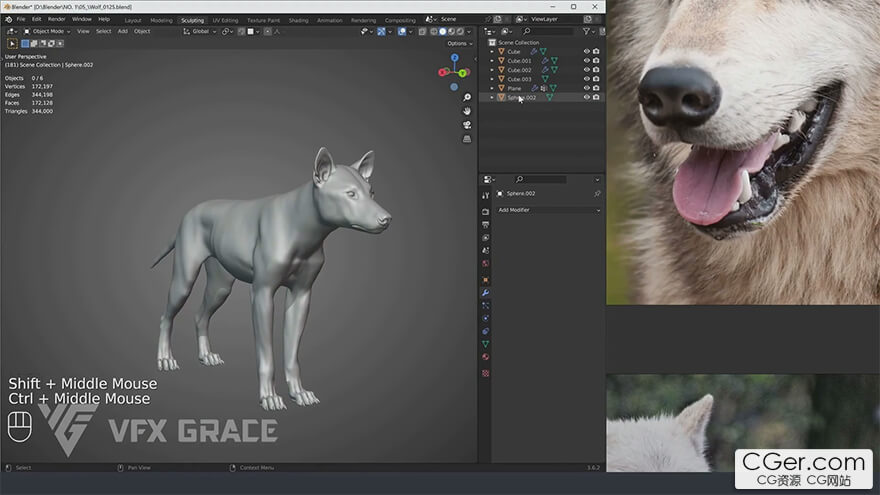Open the Scene properties tab icon
The width and height of the screenshot is (880, 495).
(485, 250)
